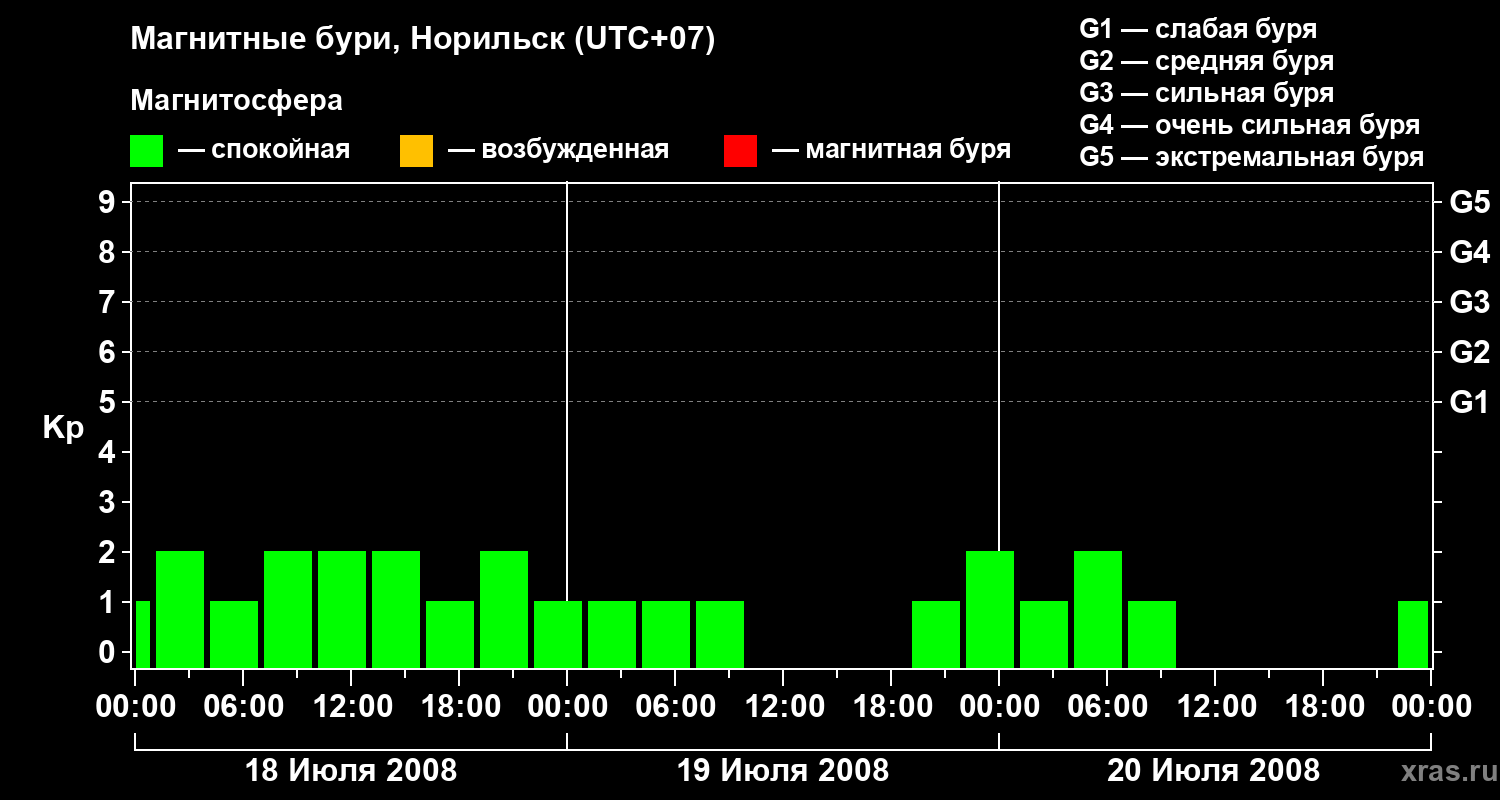Select the chart title 'Магнитные бури, Норильск (UTC+07)'
The image size is (1500, 800).
[x=423, y=40]
